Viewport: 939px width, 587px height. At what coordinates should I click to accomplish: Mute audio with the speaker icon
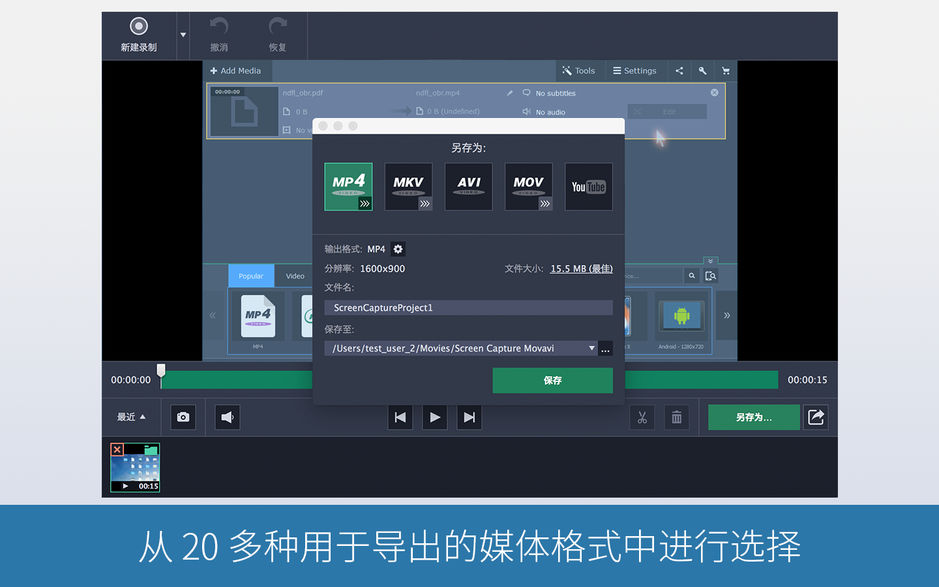tap(227, 417)
